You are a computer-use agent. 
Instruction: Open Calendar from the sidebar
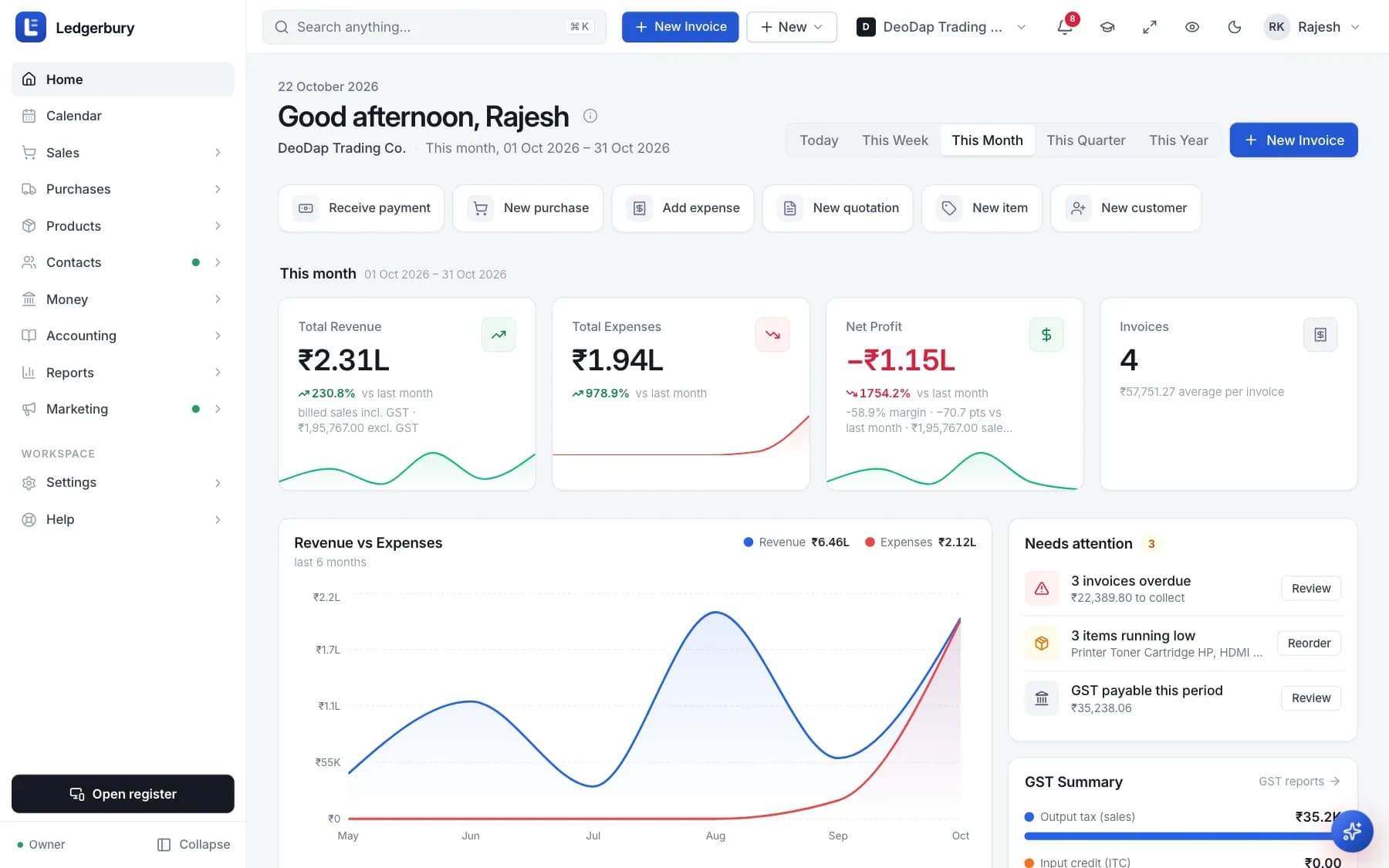(123, 116)
